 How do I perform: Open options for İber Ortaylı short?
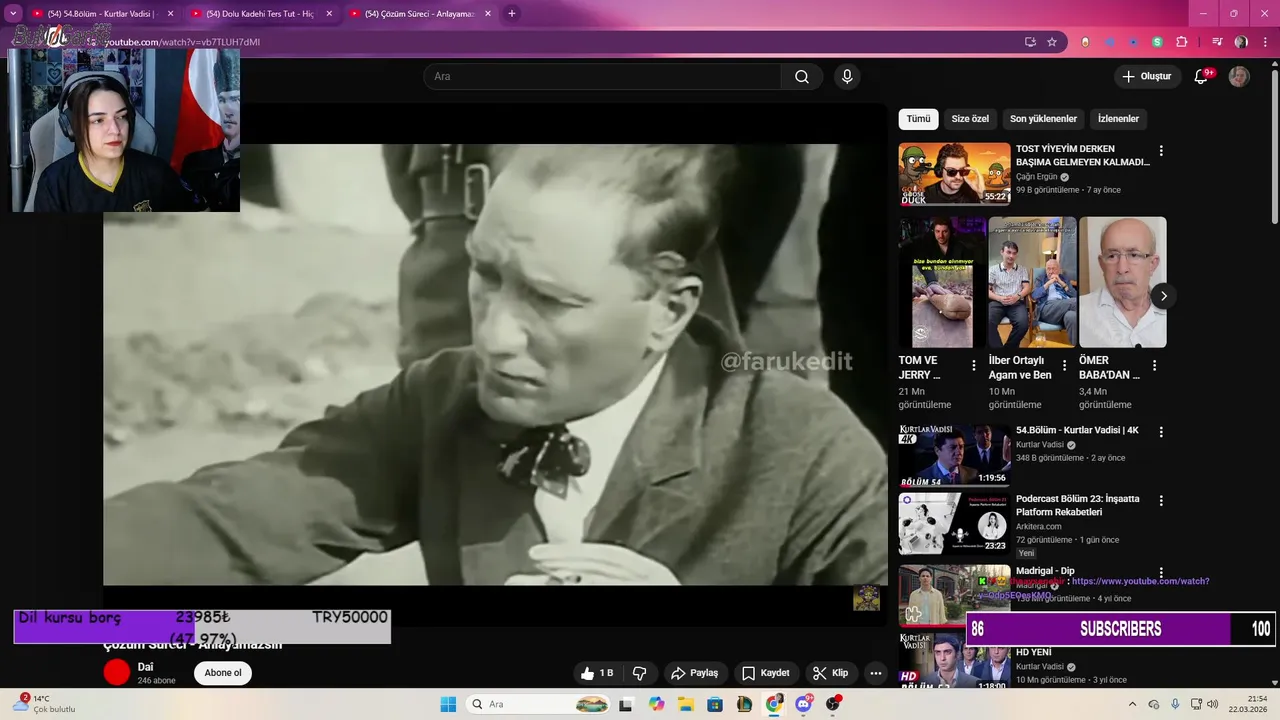1064,366
